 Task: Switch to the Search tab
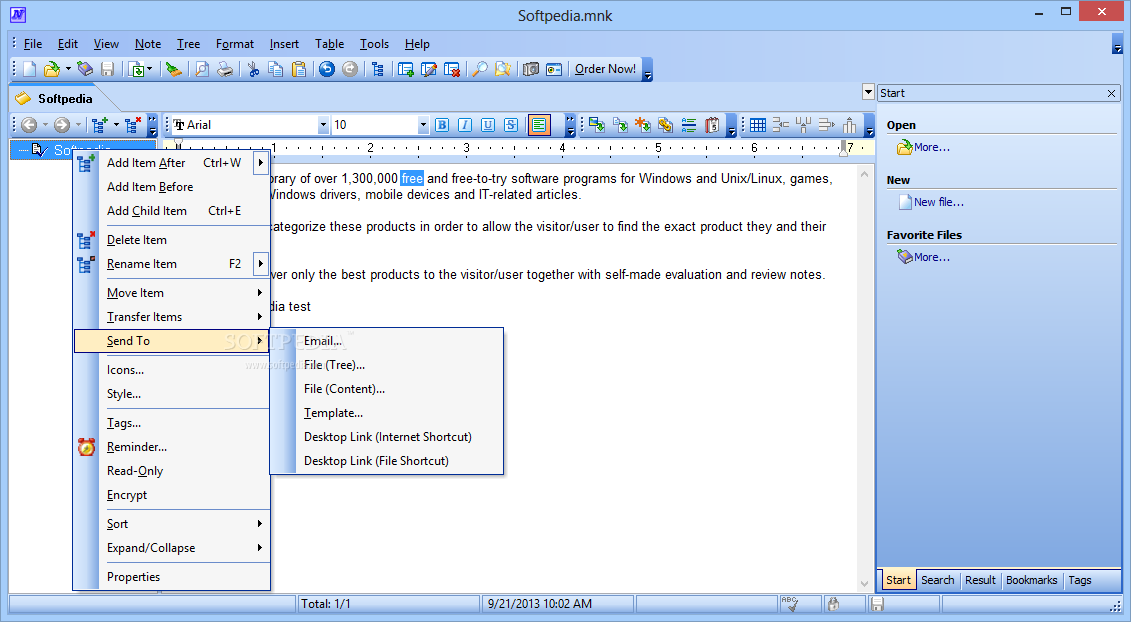pyautogui.click(x=937, y=580)
